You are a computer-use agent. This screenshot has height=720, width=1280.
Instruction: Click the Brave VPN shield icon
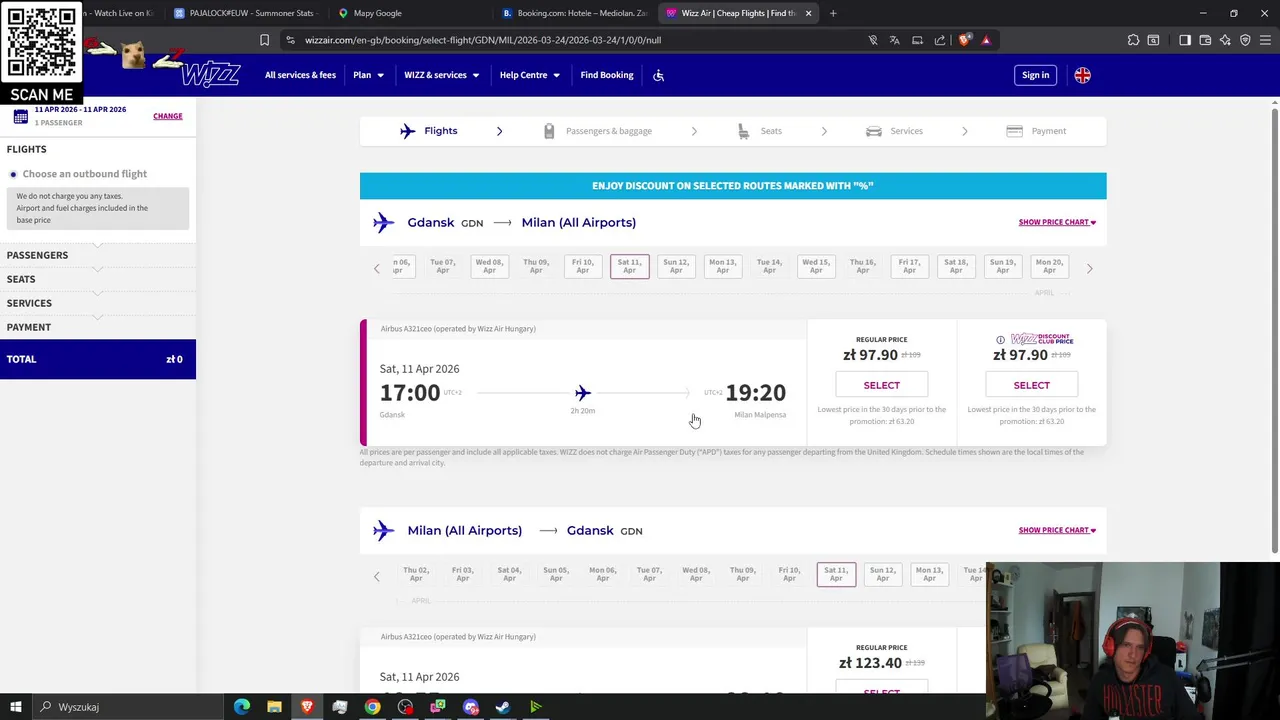point(1245,40)
